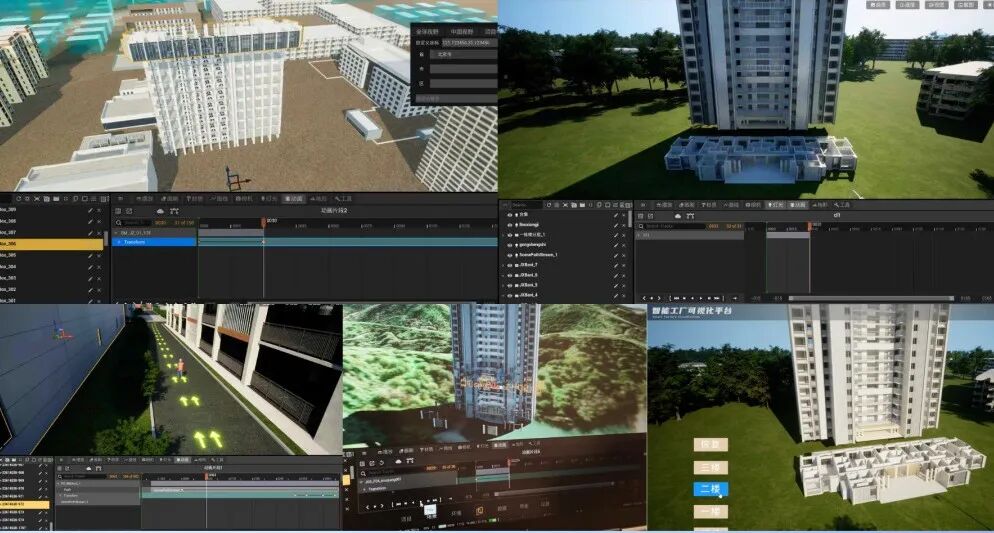This screenshot has width=994, height=533.
Task: Click the cloud icon in top-left animation panel
Action: pos(160,211)
